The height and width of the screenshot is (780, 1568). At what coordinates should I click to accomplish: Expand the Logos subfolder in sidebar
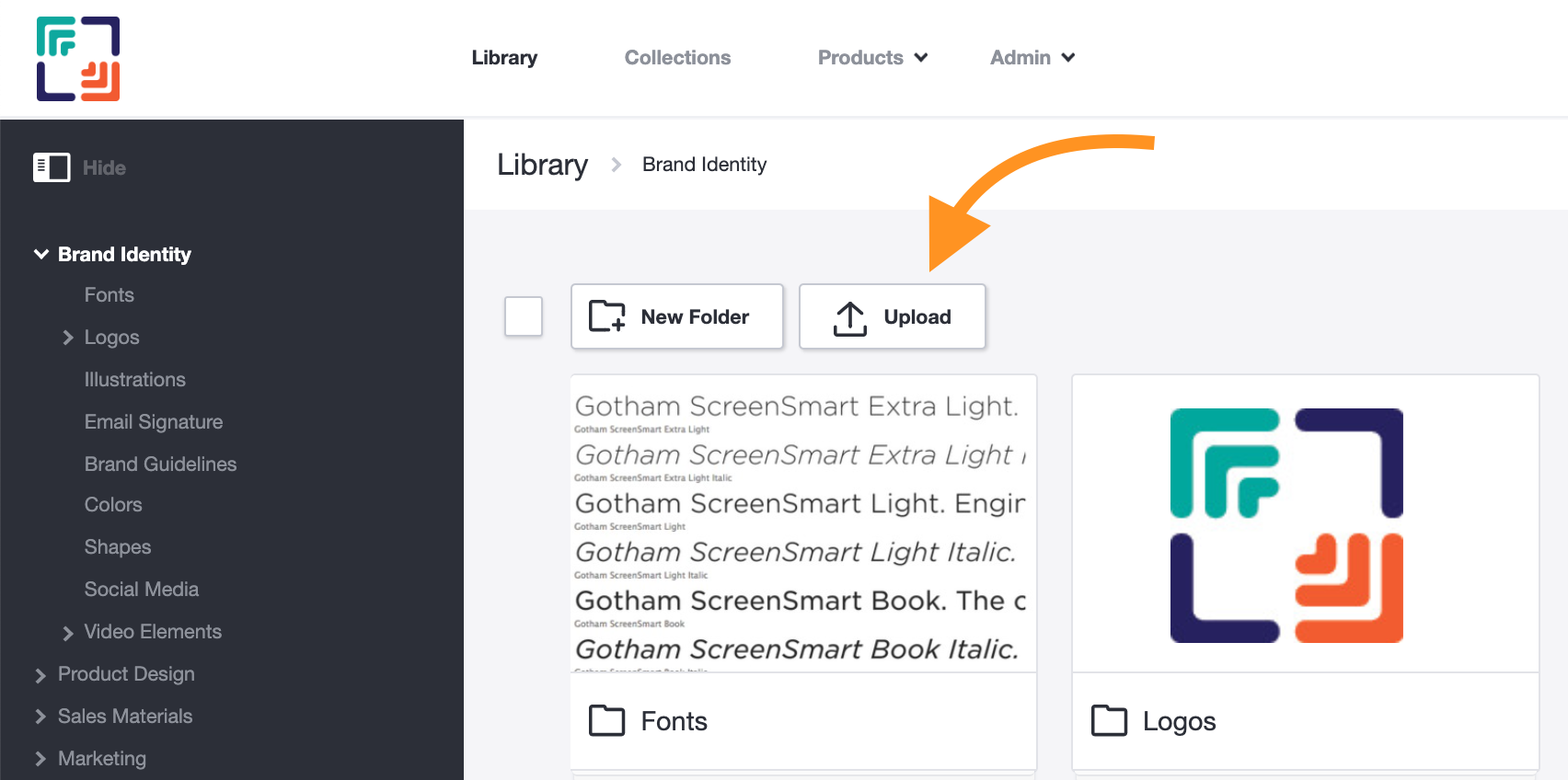[68, 338]
